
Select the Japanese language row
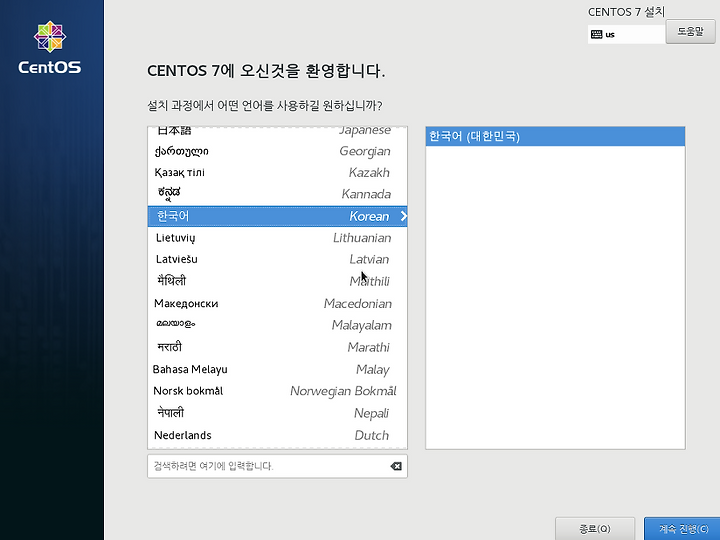[277, 131]
